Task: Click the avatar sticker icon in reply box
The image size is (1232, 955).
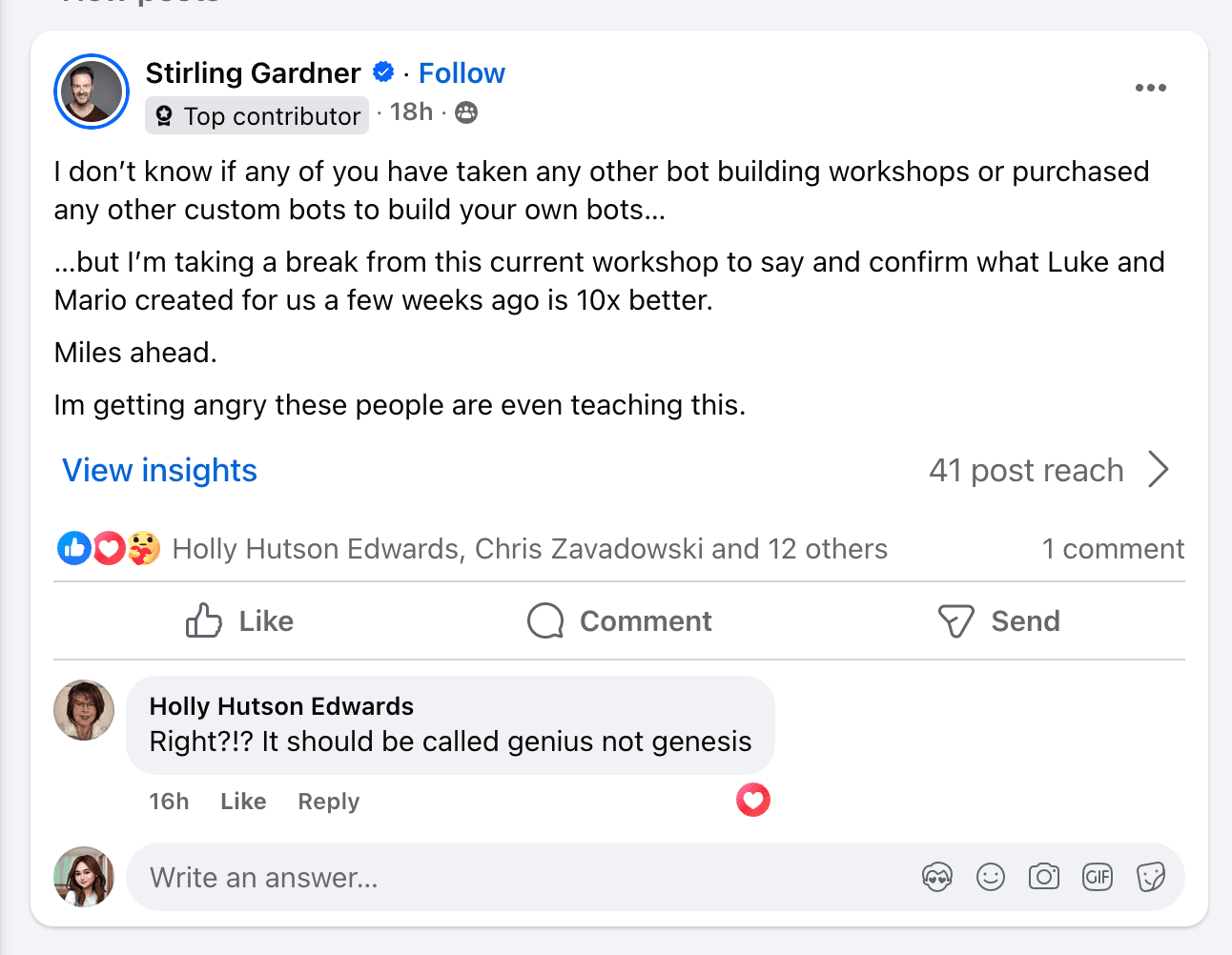Action: (x=936, y=877)
